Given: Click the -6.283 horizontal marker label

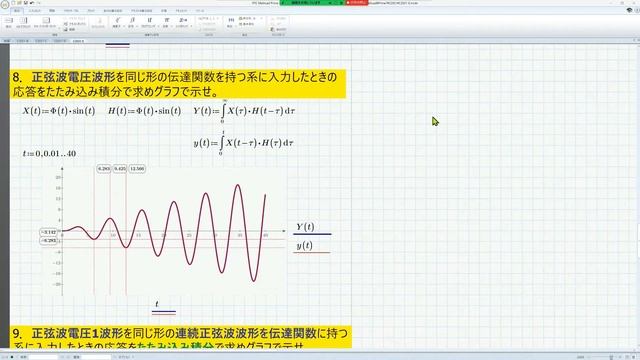Looking at the screenshot, I should pos(49,240).
